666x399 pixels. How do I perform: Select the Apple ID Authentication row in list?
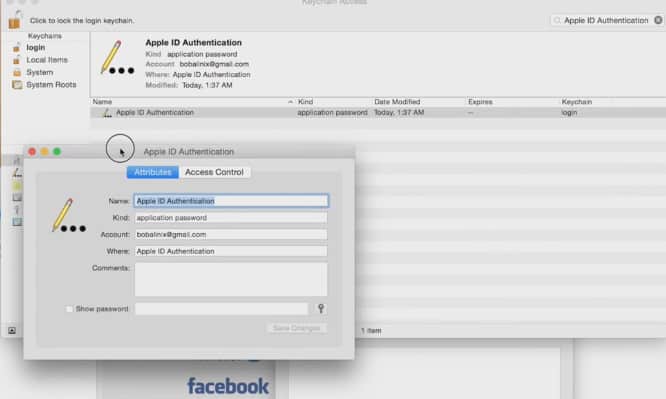tap(378, 113)
